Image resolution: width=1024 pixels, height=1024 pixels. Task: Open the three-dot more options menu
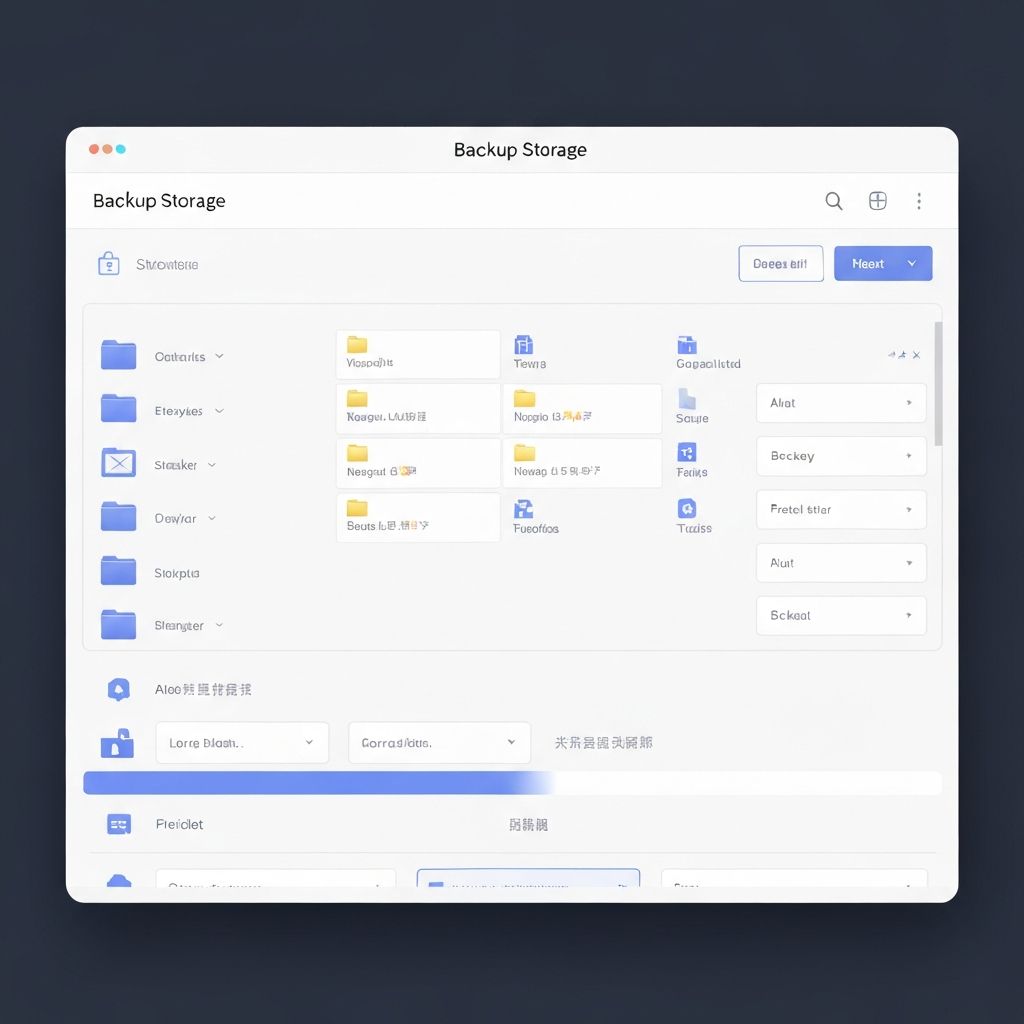[919, 200]
